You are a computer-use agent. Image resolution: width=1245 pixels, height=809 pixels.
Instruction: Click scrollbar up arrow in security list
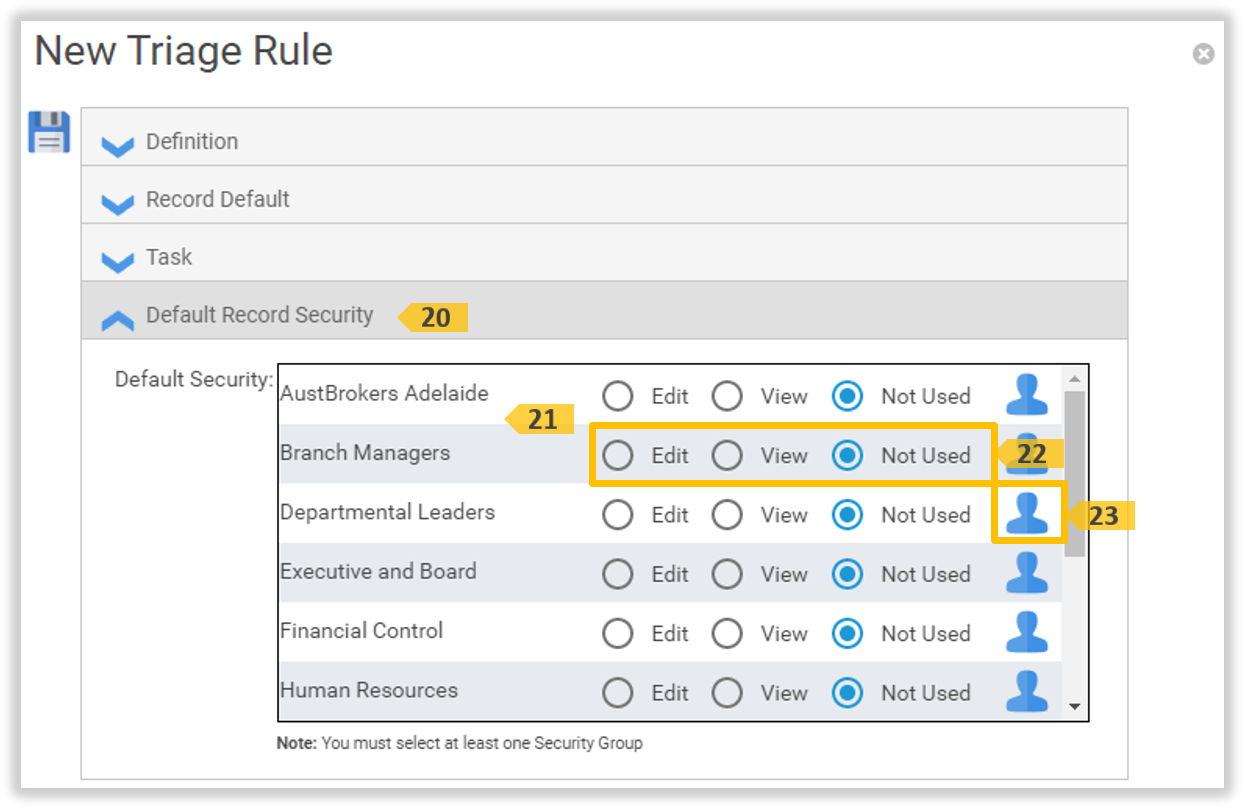[1075, 379]
